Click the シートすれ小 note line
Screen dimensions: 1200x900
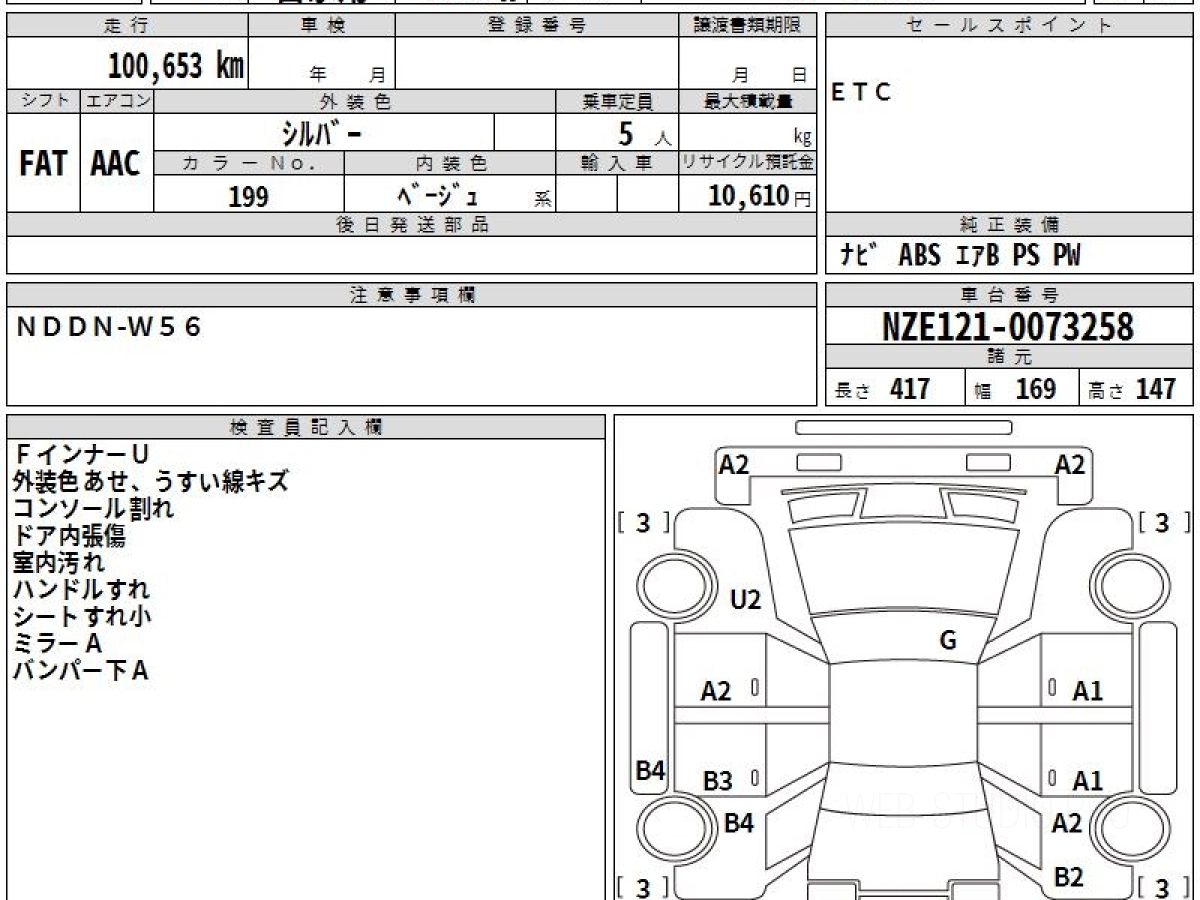[81, 617]
